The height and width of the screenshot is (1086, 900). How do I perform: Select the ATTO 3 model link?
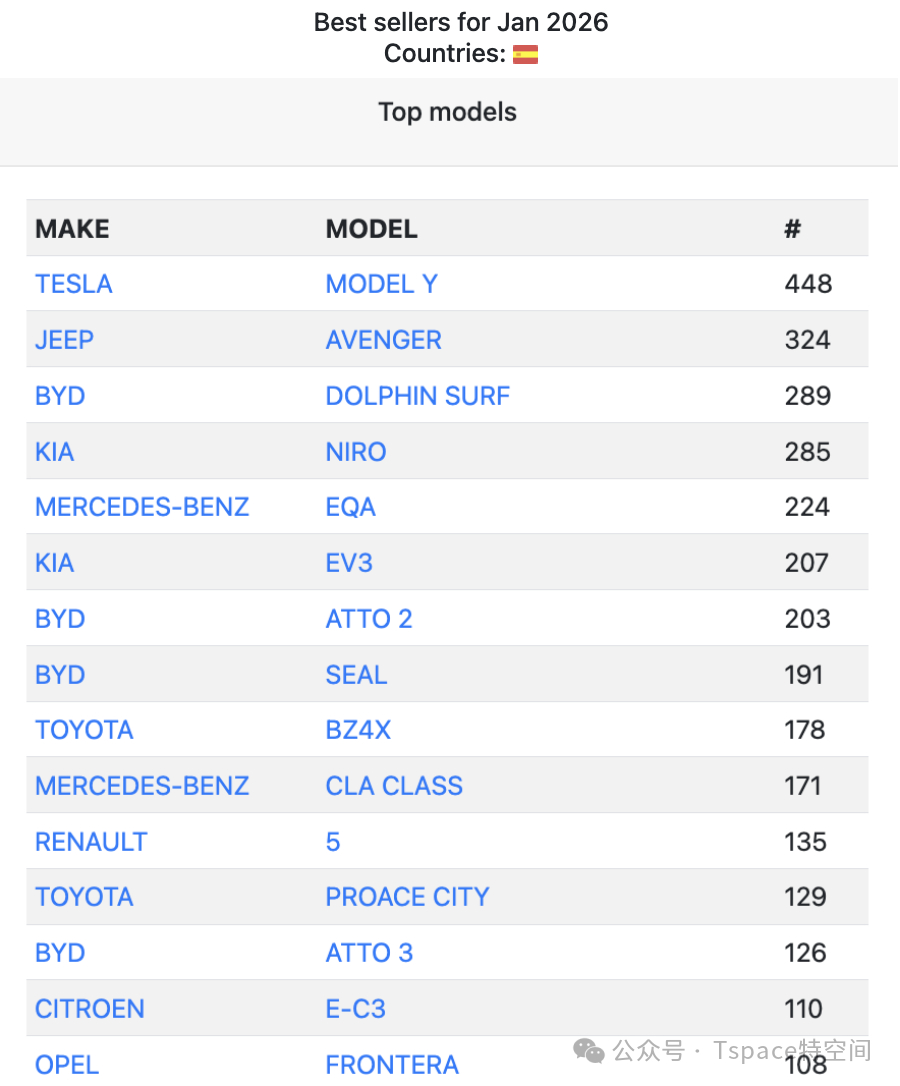coord(369,953)
